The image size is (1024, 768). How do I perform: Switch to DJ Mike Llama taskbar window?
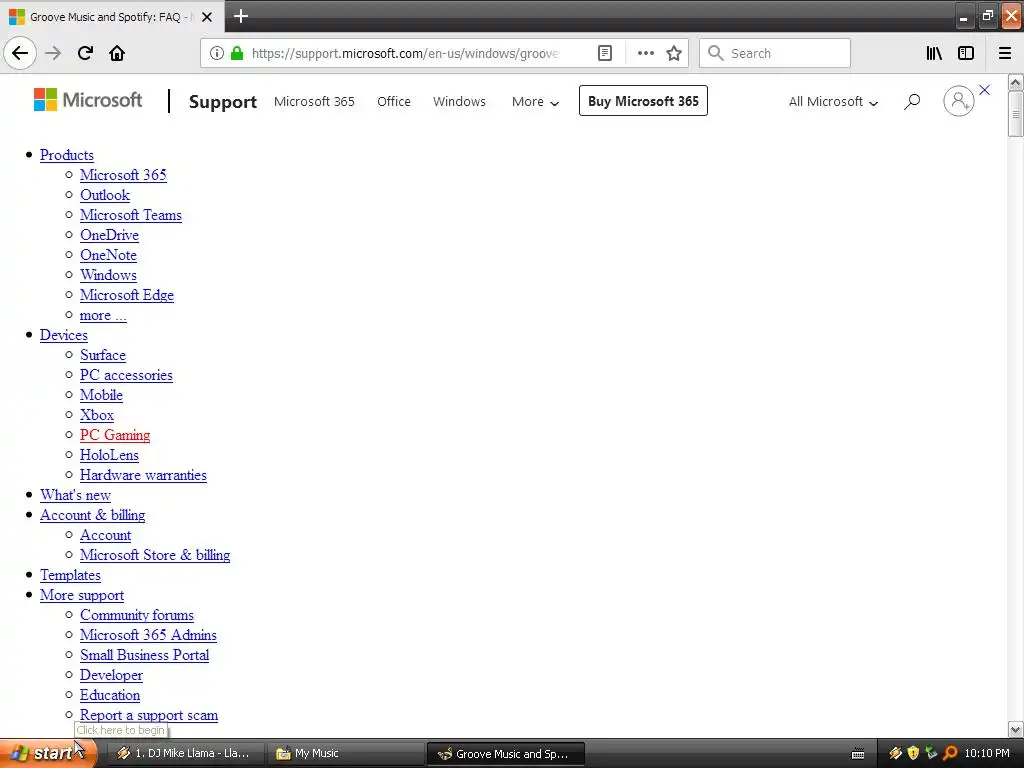click(x=185, y=754)
